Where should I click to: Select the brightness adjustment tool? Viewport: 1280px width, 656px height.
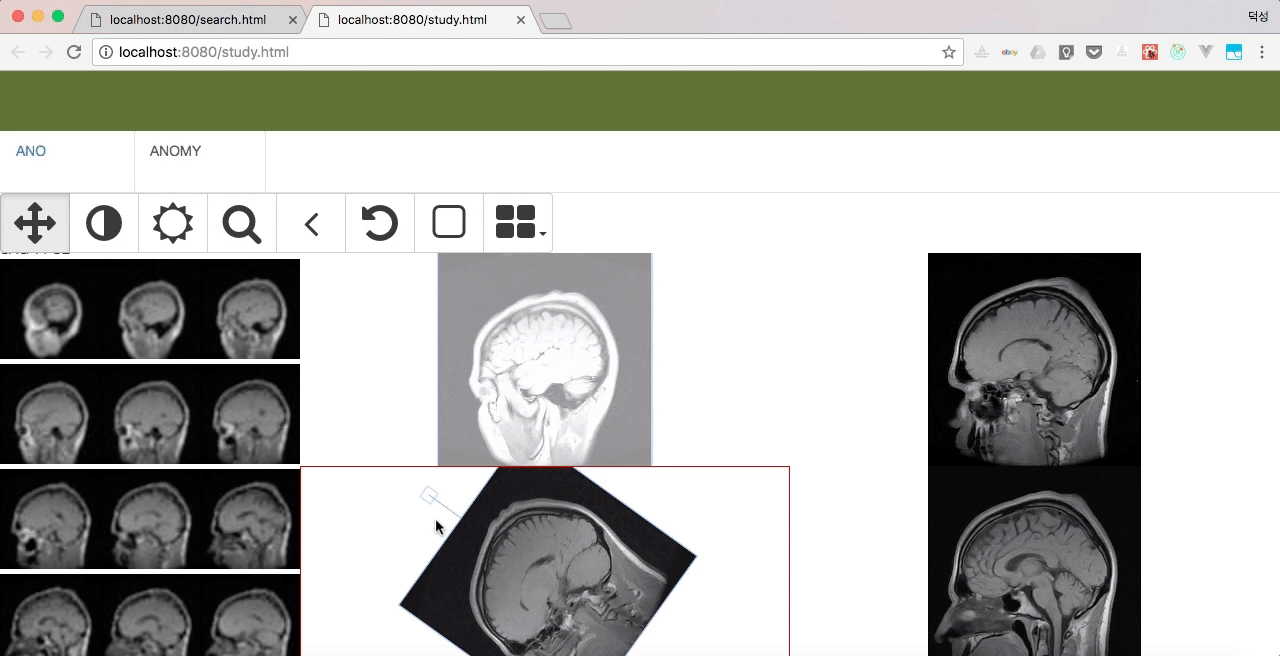[173, 222]
